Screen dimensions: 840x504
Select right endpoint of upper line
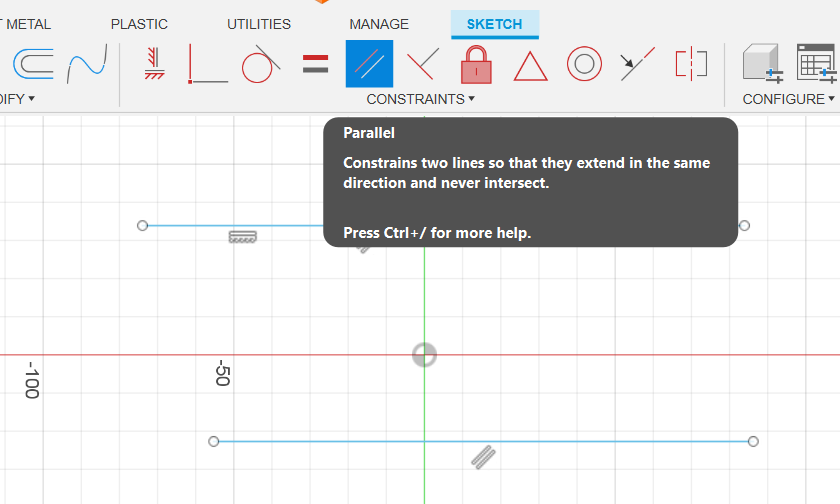coord(744,225)
